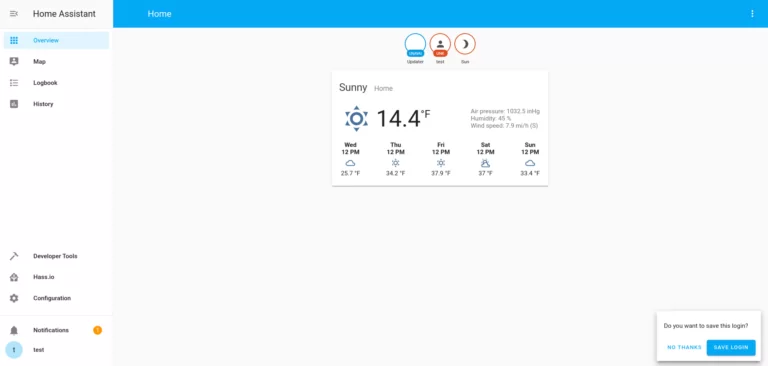The height and width of the screenshot is (366, 768).
Task: Click the Overview grid icon
Action: tap(14, 40)
